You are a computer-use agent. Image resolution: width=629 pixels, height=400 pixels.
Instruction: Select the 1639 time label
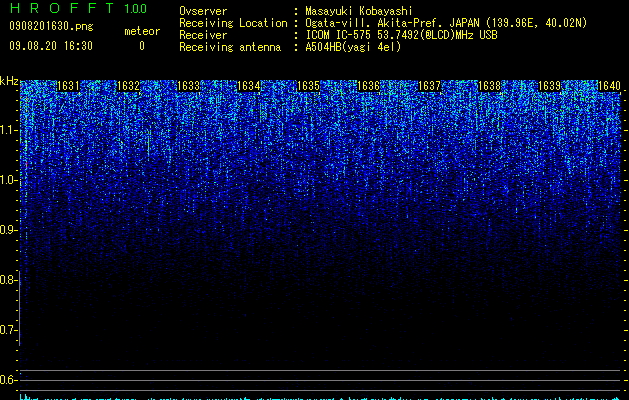coord(549,86)
